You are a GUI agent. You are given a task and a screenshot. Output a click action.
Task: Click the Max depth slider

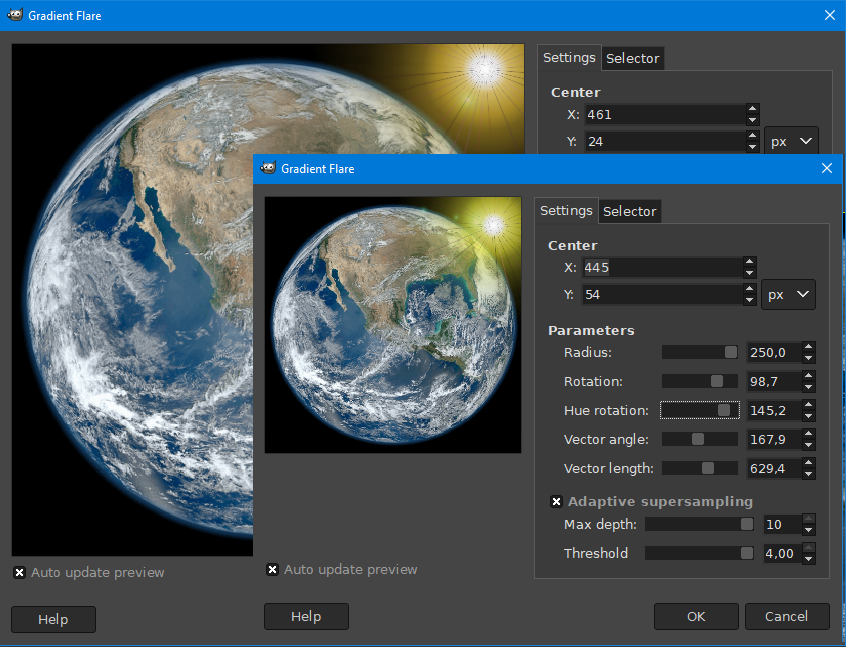(699, 524)
